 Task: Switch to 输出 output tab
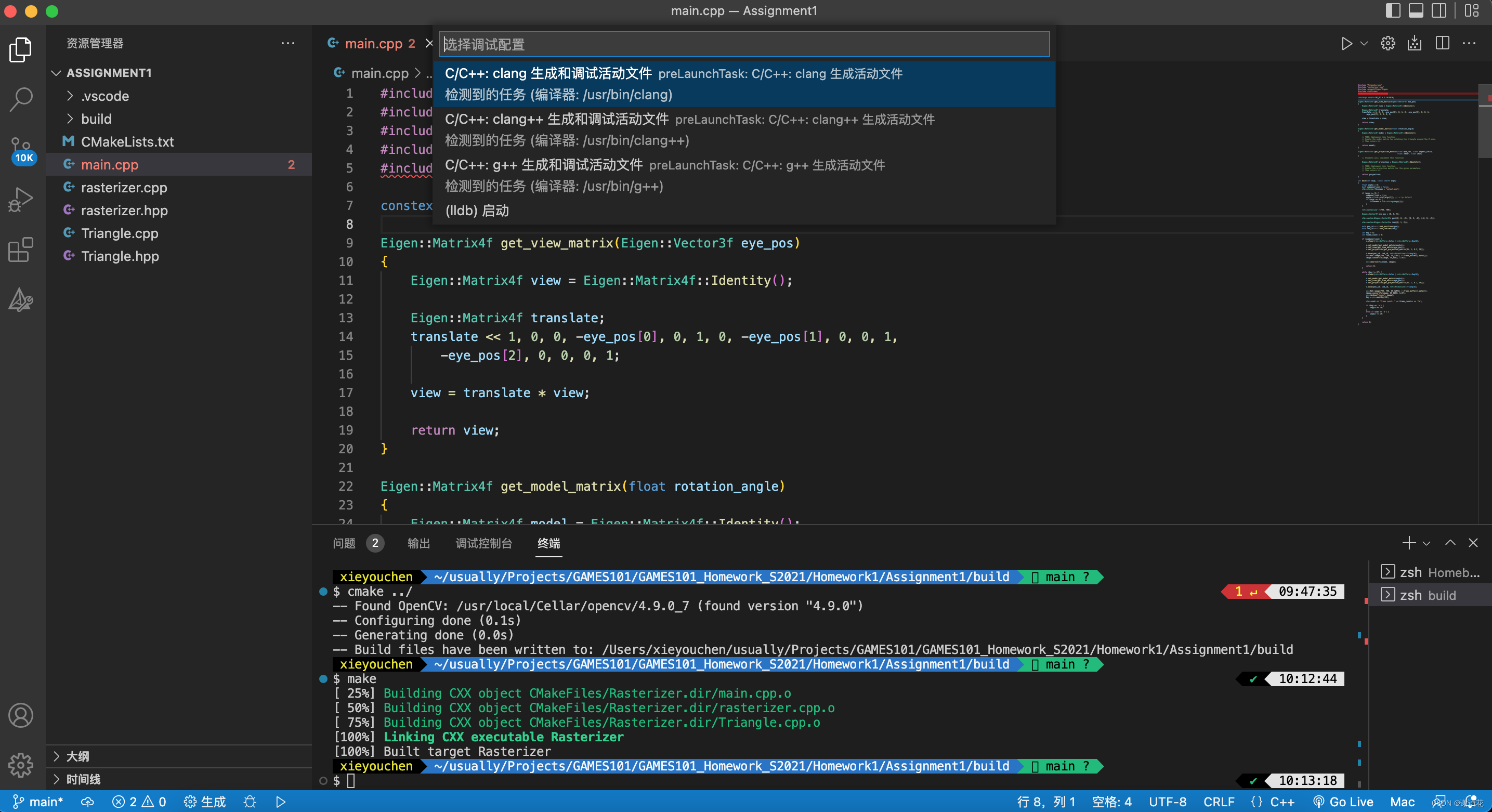pos(418,543)
